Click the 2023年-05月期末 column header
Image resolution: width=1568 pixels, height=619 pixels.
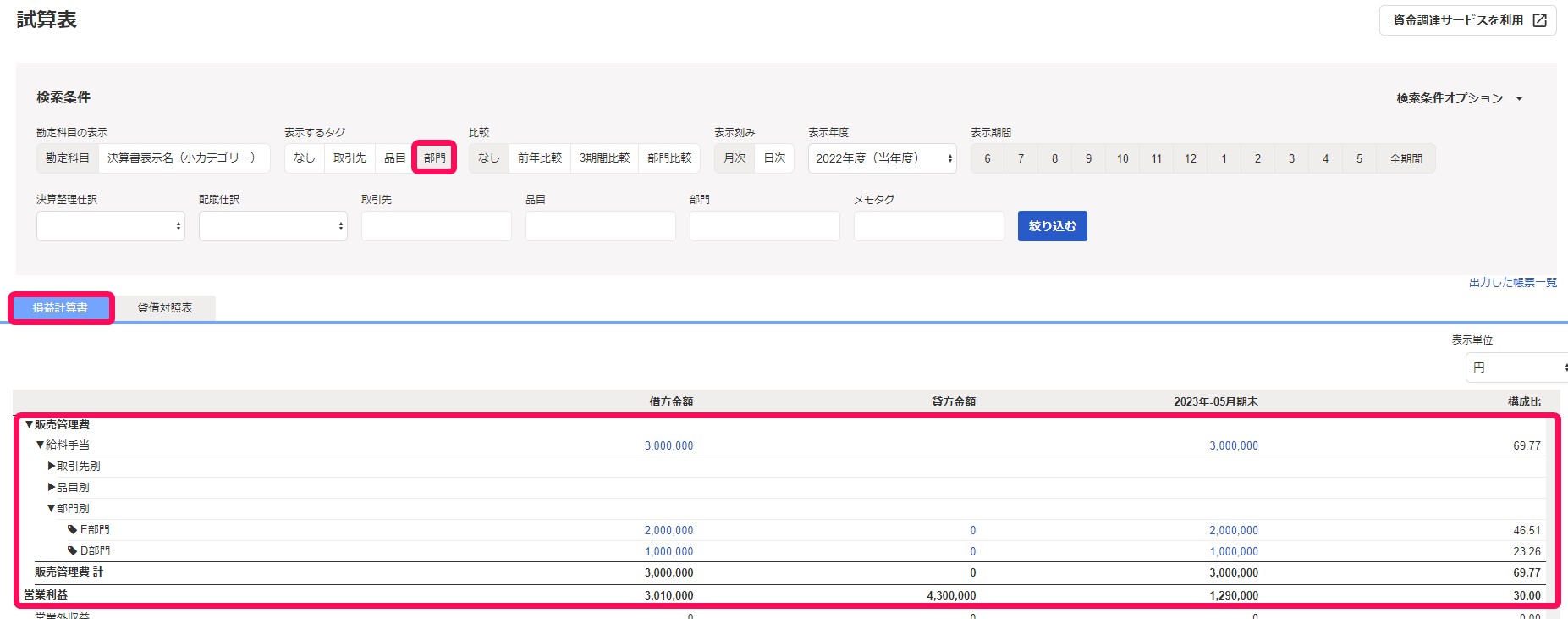(1216, 401)
